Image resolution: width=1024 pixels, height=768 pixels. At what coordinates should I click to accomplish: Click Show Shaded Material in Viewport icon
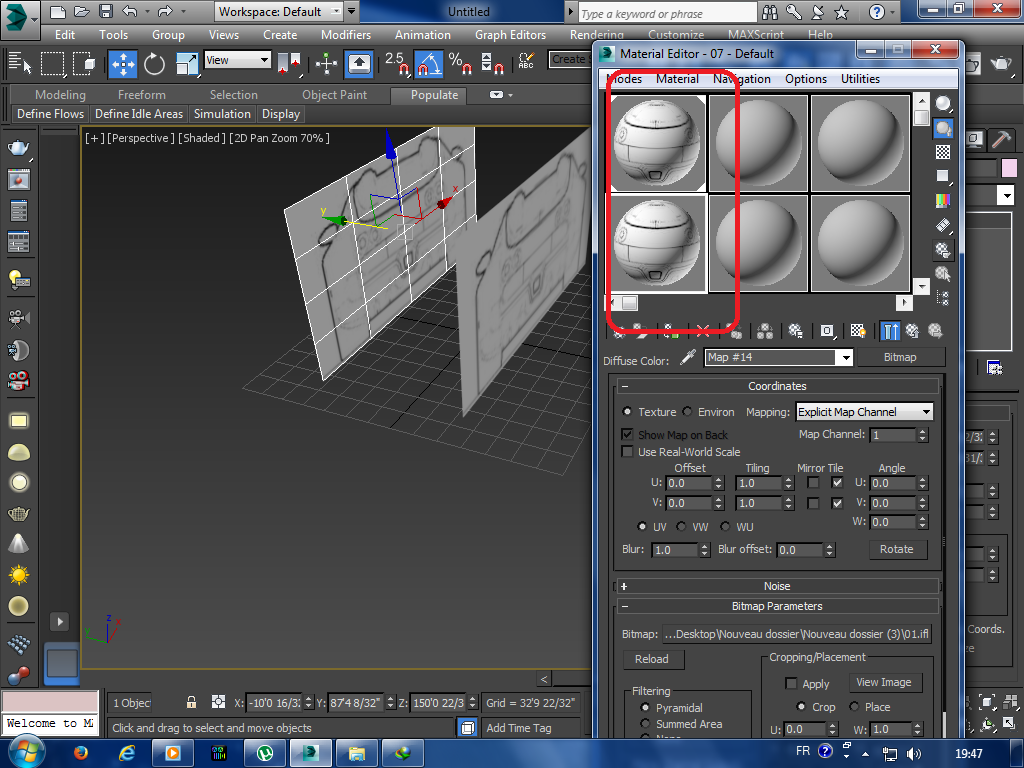858,331
